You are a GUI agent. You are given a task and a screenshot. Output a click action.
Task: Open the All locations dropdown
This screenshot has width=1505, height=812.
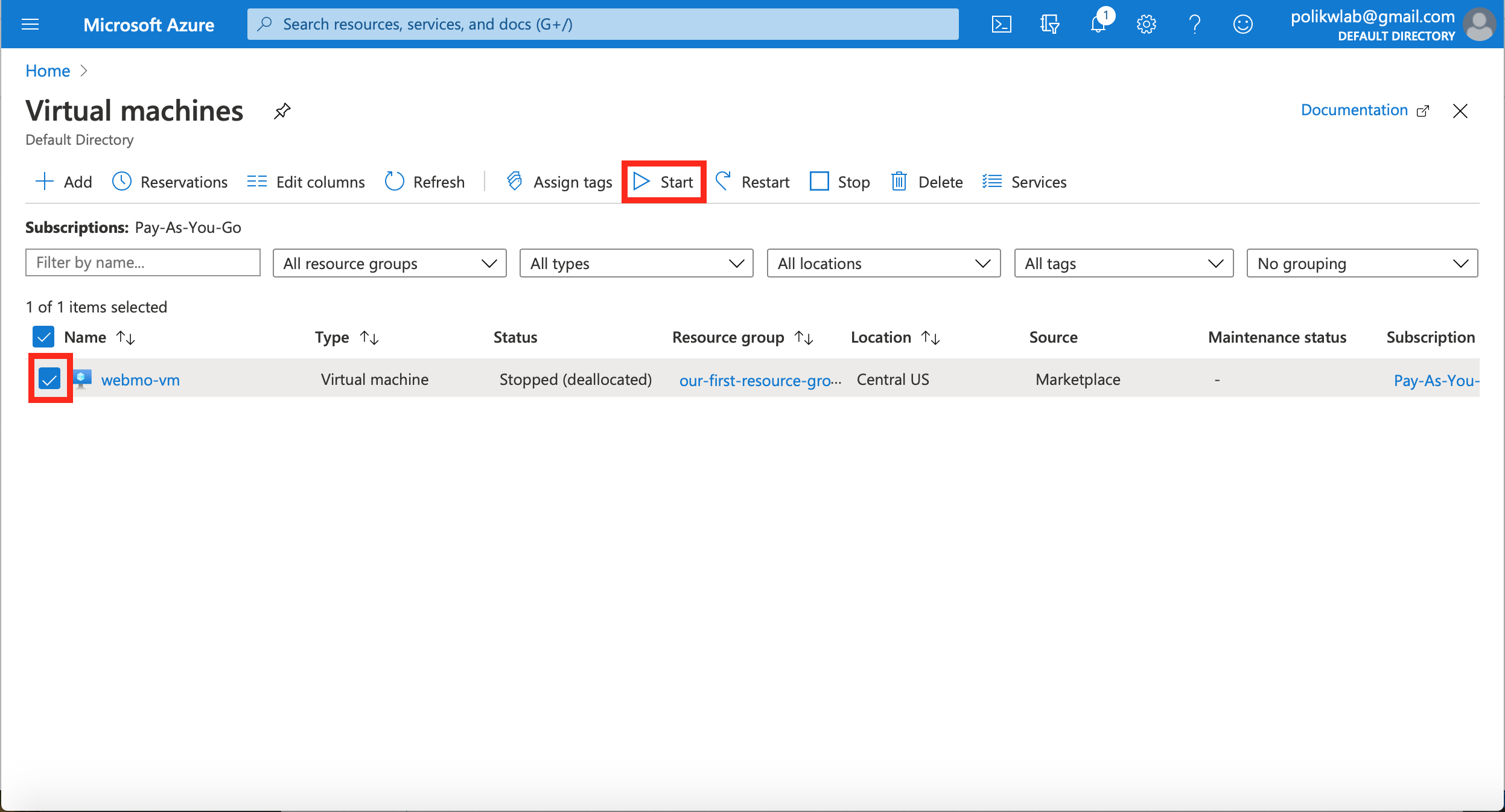883,264
